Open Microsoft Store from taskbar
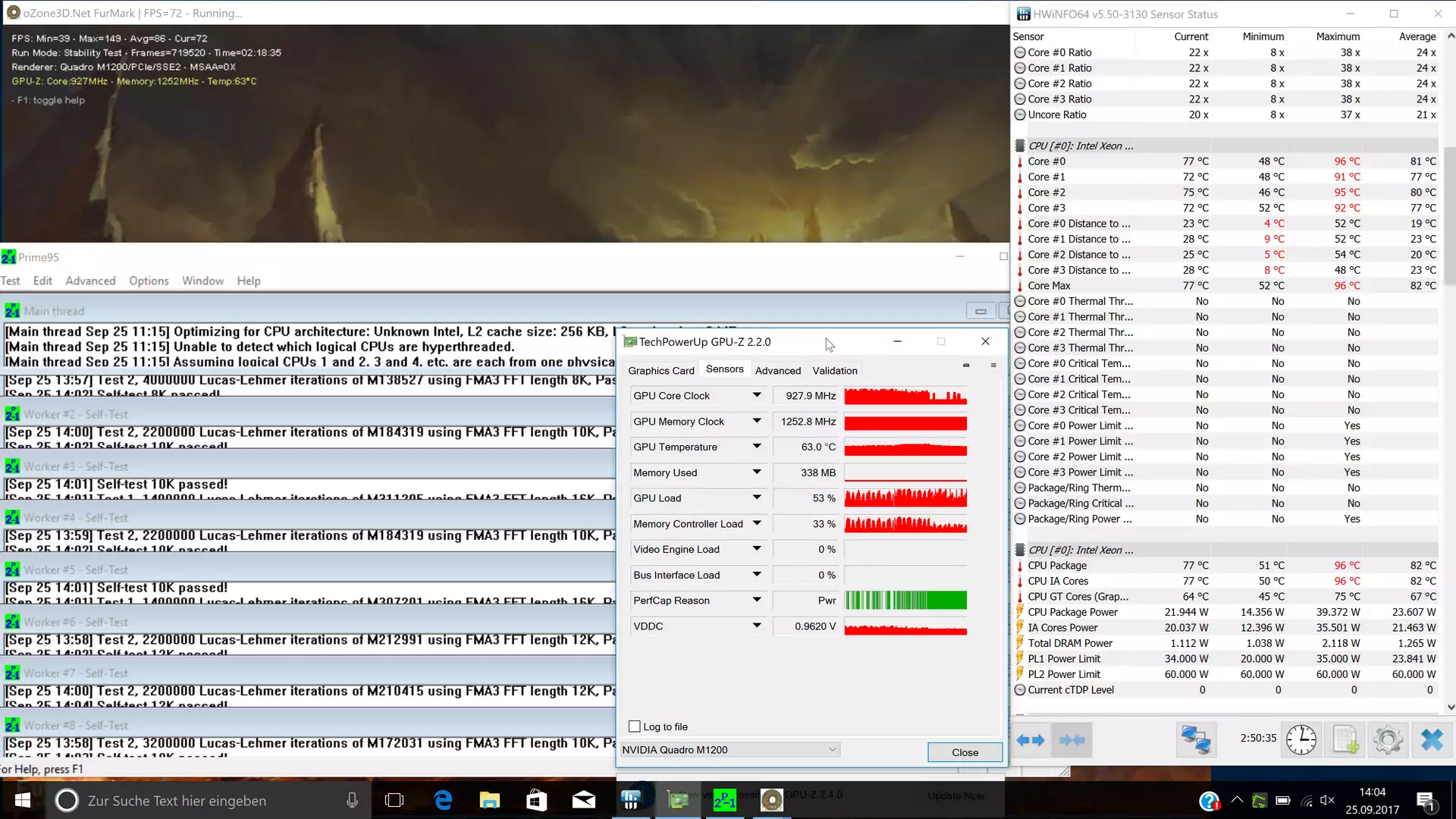The image size is (1456, 819). 537,800
